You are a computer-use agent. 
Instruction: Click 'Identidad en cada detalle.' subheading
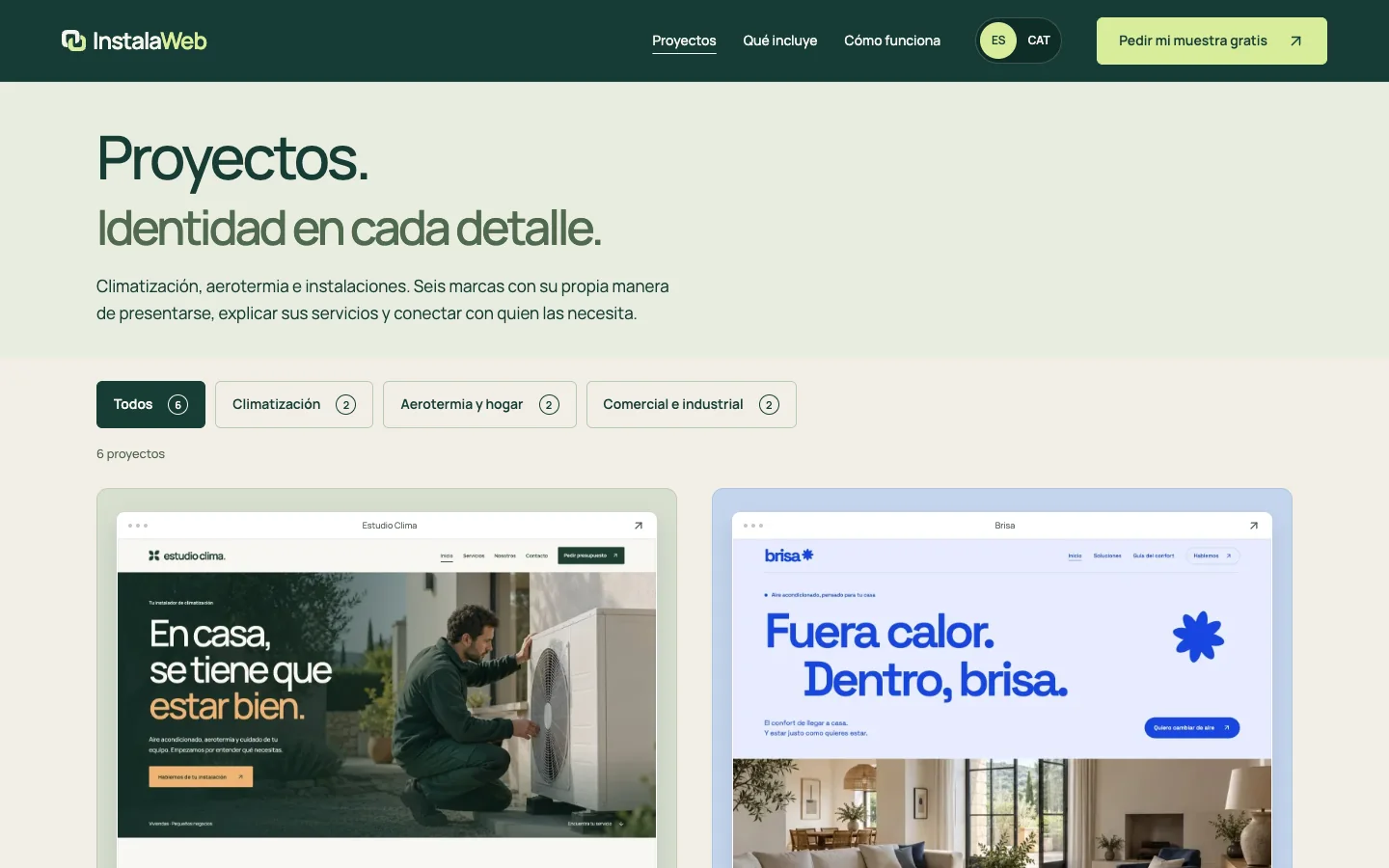349,229
